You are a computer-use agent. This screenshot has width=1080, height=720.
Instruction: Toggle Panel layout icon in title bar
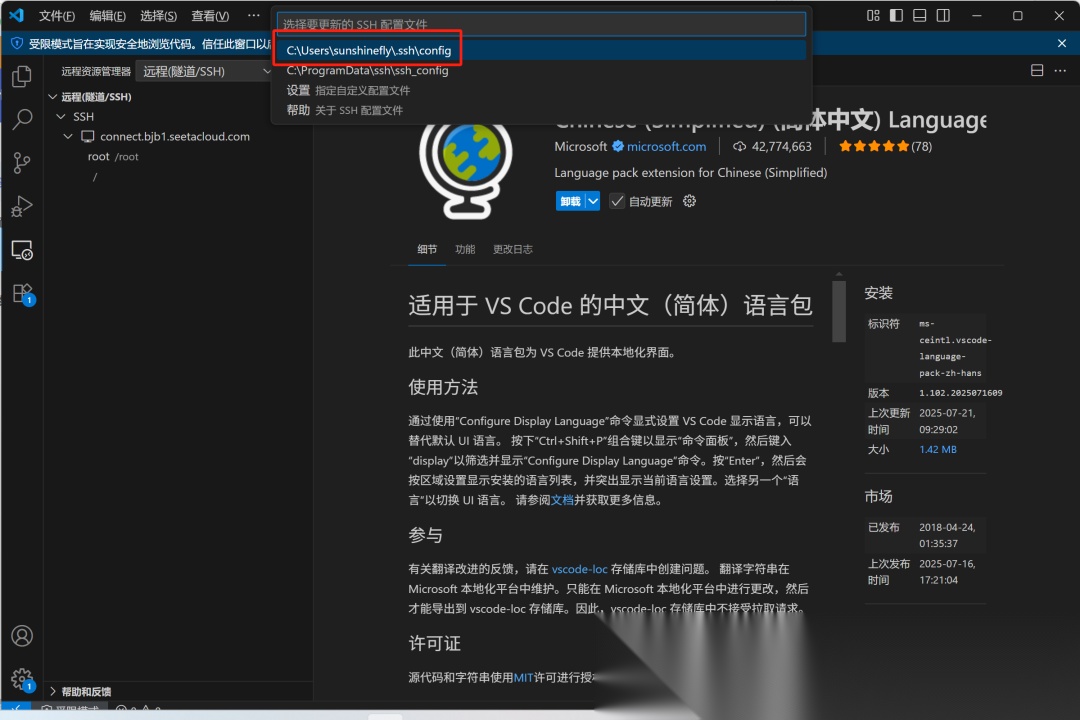tap(920, 15)
